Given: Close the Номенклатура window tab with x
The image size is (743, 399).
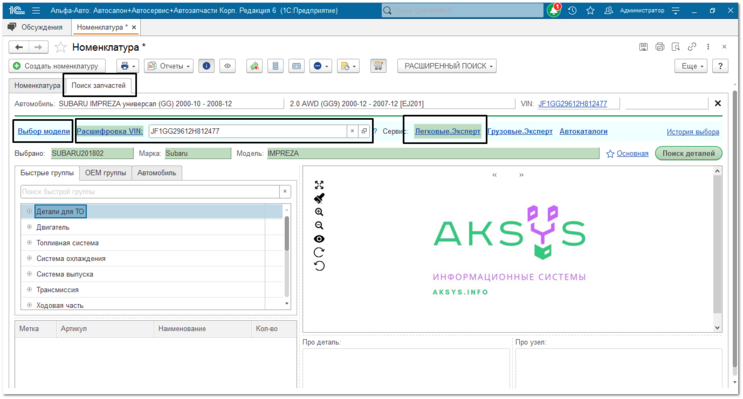Looking at the screenshot, I should [x=134, y=27].
